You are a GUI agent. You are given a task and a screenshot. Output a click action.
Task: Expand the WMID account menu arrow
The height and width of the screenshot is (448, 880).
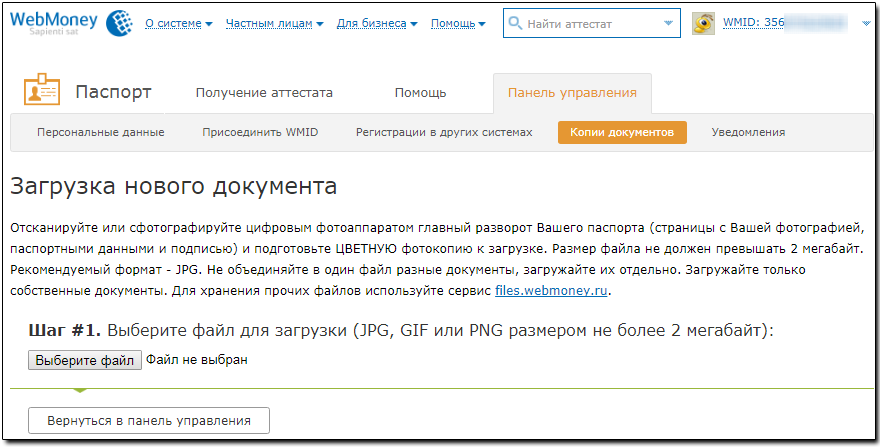point(866,23)
